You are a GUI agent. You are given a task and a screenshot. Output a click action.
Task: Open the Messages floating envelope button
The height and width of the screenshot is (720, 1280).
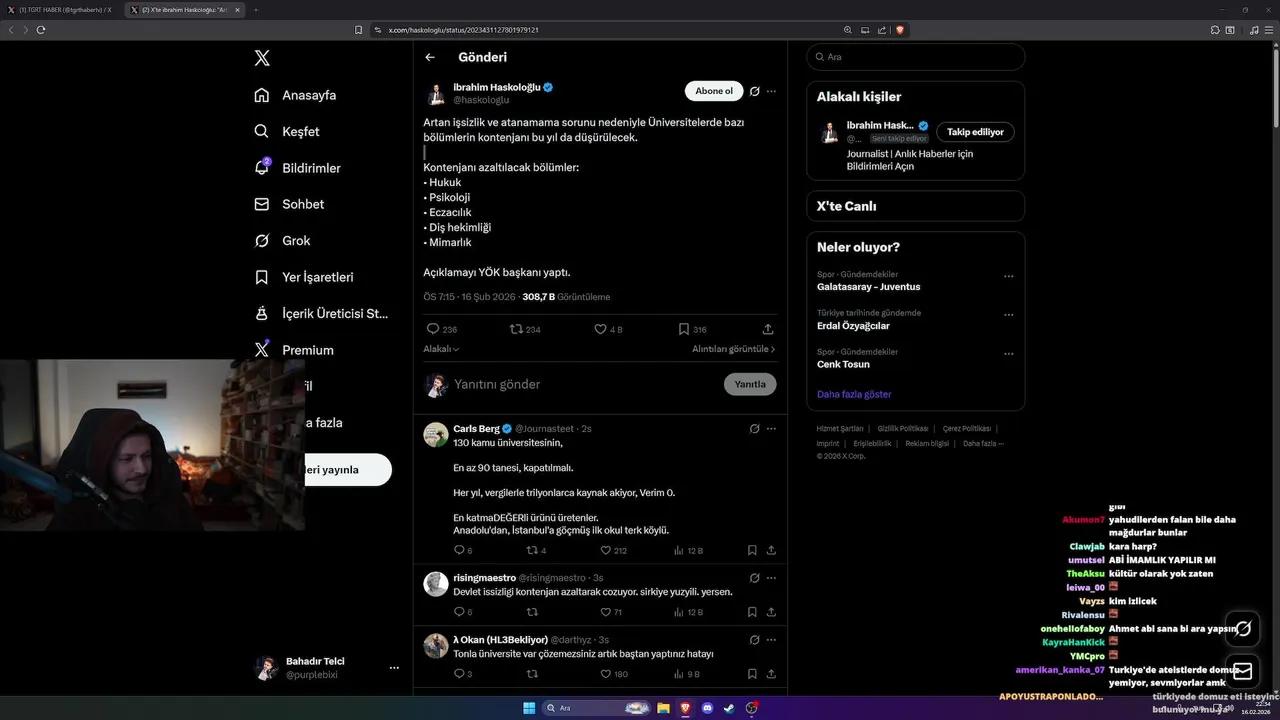1243,671
